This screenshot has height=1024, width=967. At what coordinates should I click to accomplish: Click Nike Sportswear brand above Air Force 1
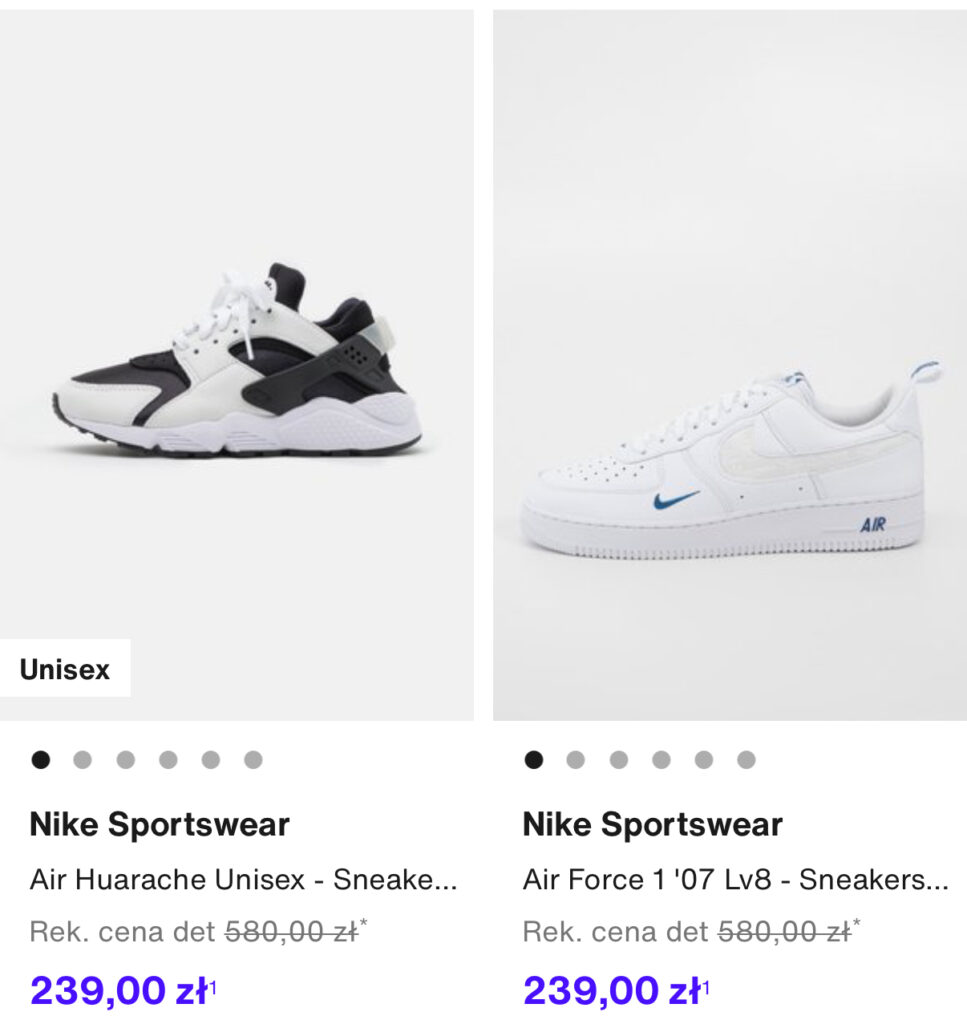pyautogui.click(x=652, y=824)
